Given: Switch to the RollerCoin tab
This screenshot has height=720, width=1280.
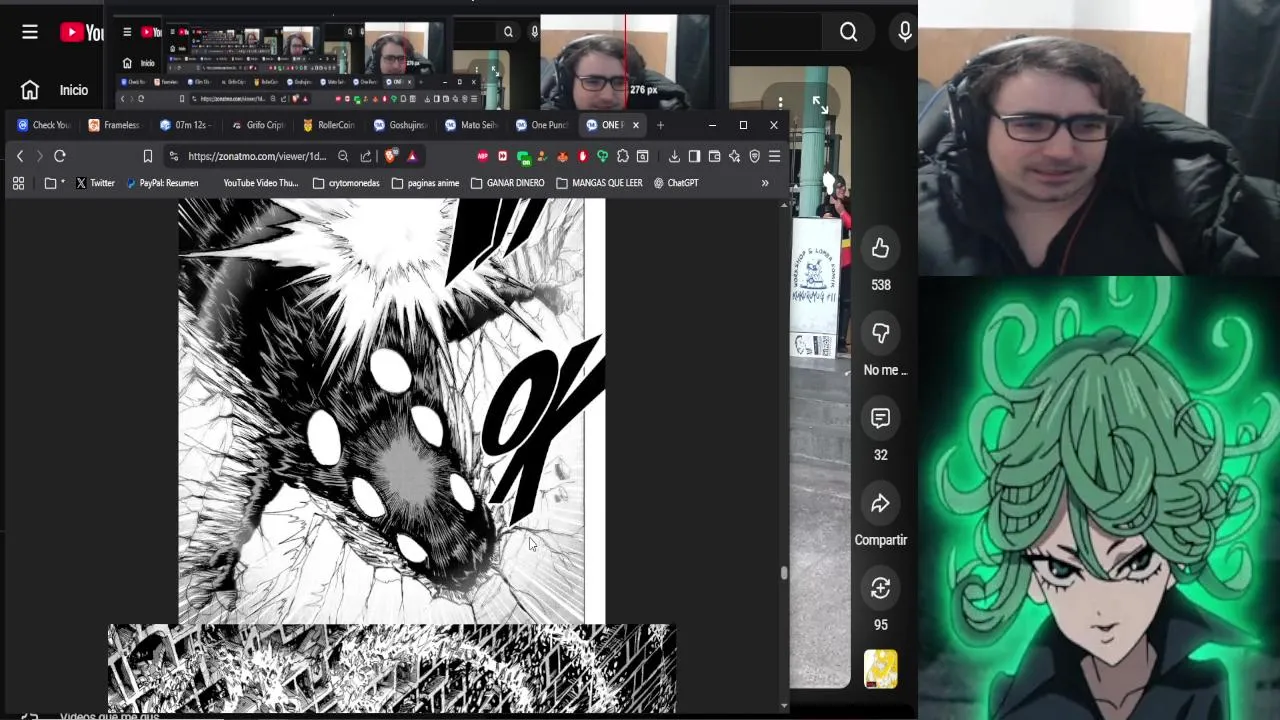Looking at the screenshot, I should [x=328, y=125].
